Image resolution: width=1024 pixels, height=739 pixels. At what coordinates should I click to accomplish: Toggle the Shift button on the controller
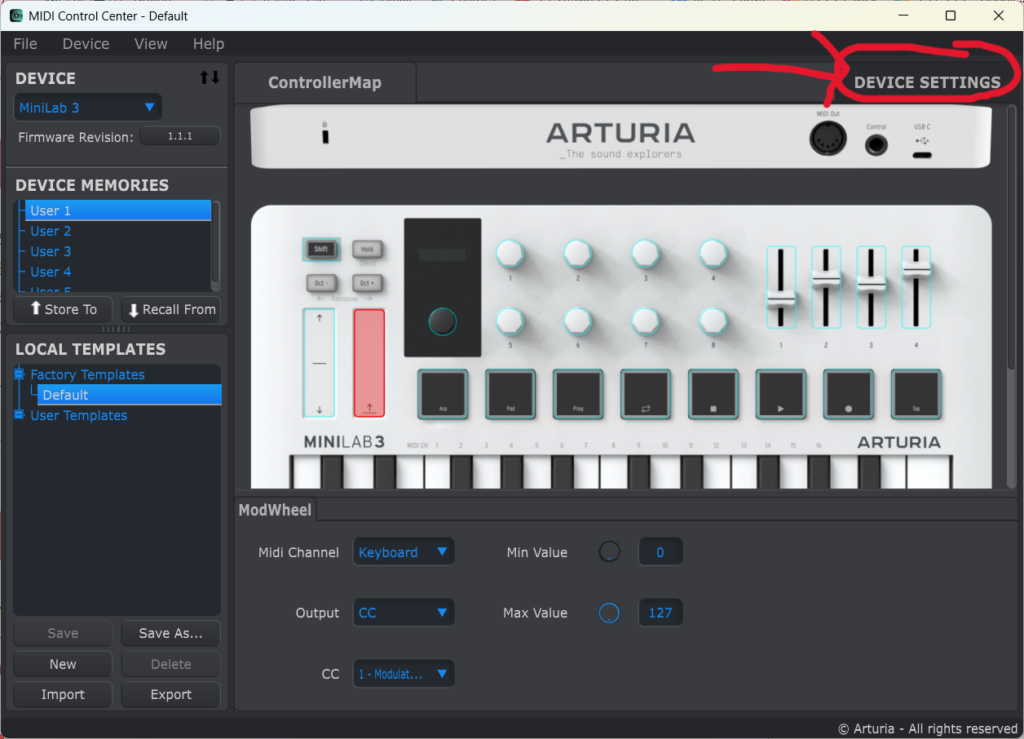point(321,249)
